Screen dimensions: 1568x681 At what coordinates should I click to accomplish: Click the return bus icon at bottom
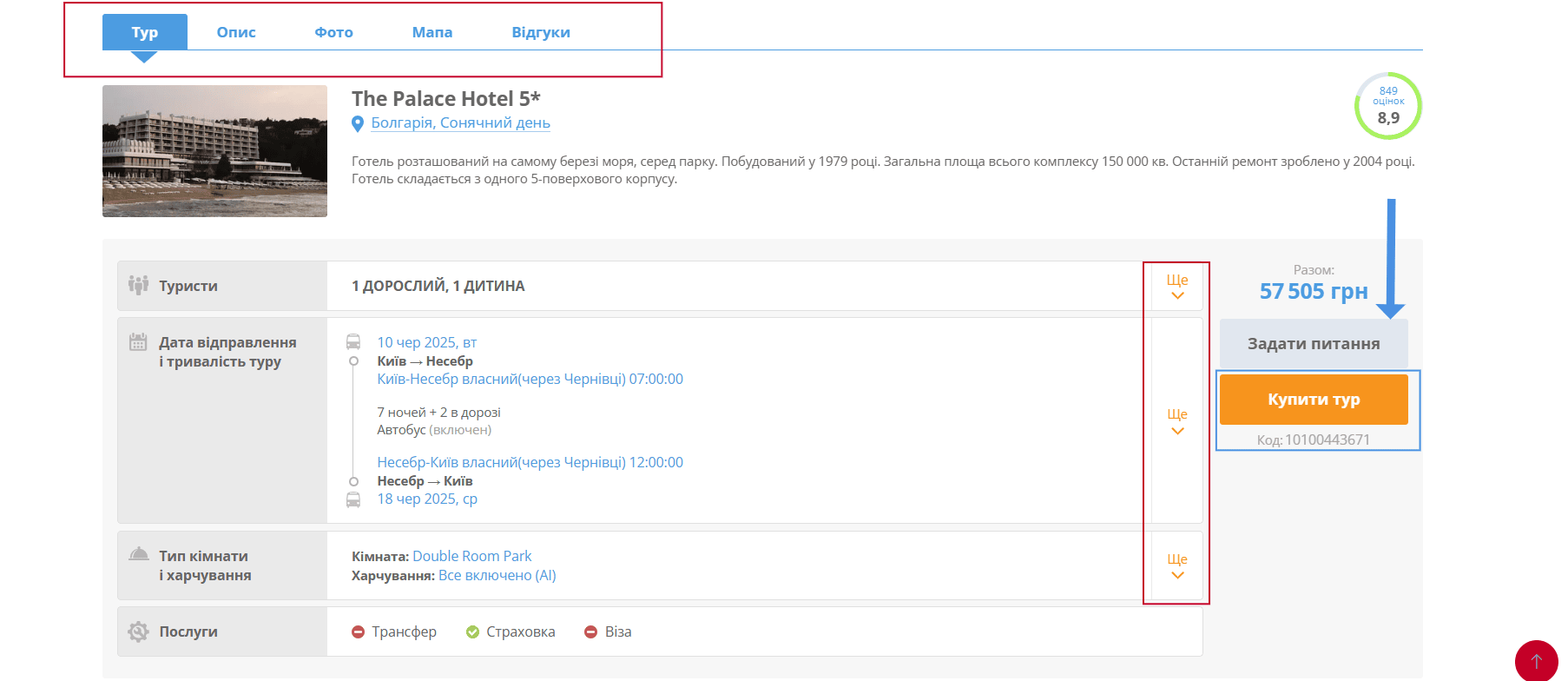click(353, 499)
